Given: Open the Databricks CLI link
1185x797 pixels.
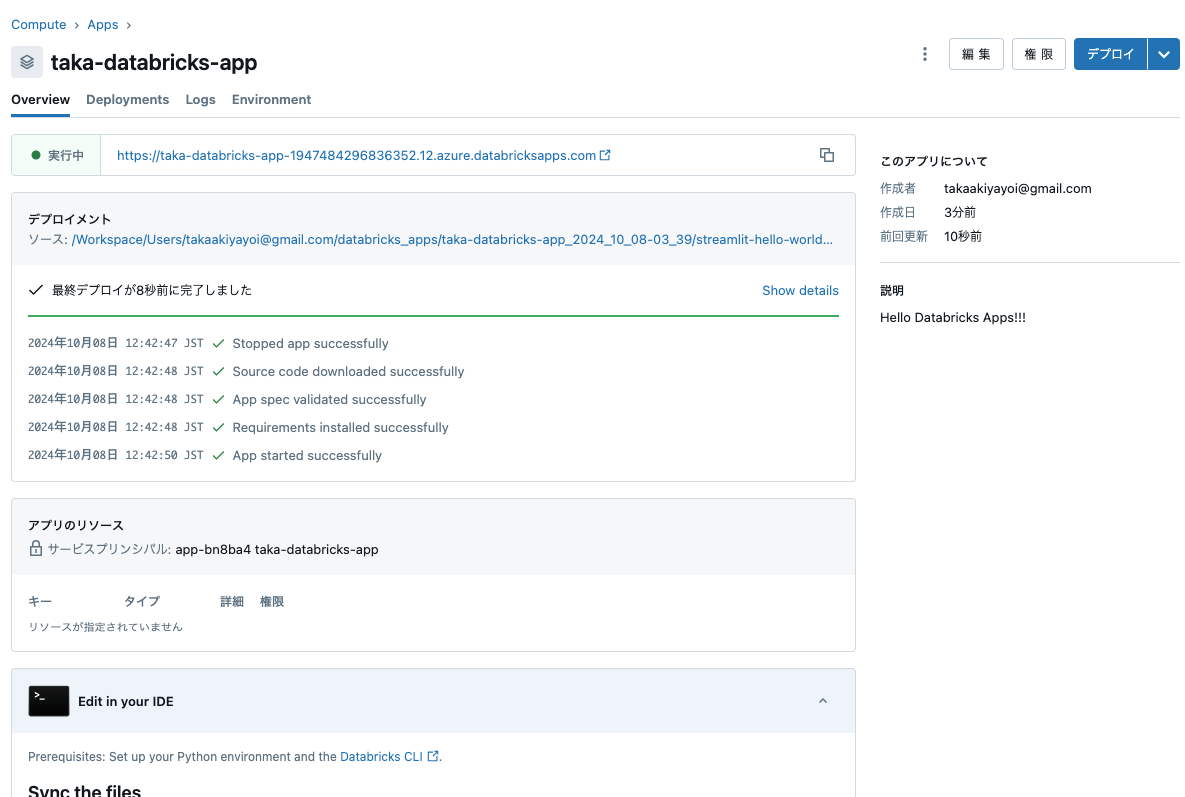Looking at the screenshot, I should pos(381,756).
